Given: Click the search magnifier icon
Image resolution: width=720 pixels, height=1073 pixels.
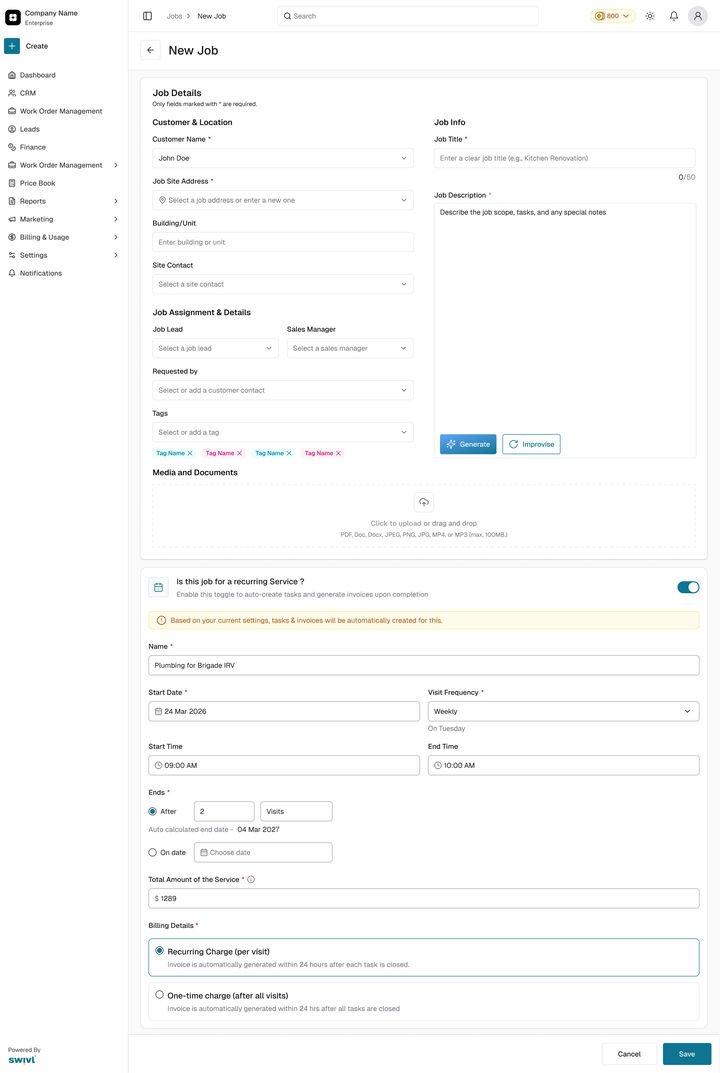Looking at the screenshot, I should tap(287, 16).
